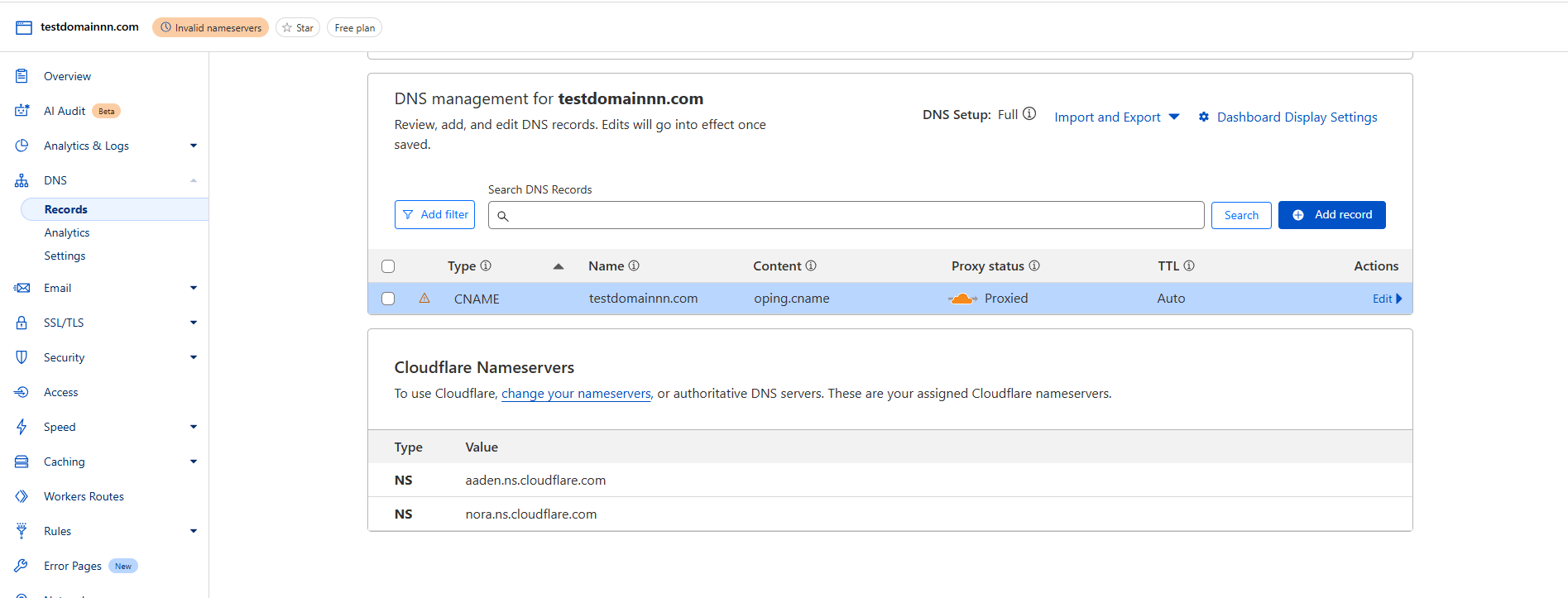Open the Access menu item

coord(60,392)
